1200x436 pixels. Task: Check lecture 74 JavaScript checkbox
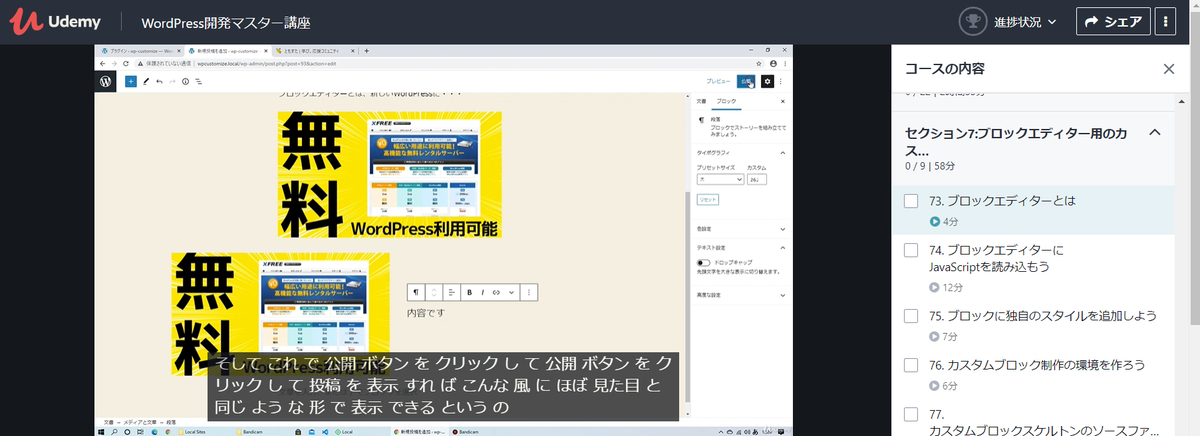click(911, 250)
